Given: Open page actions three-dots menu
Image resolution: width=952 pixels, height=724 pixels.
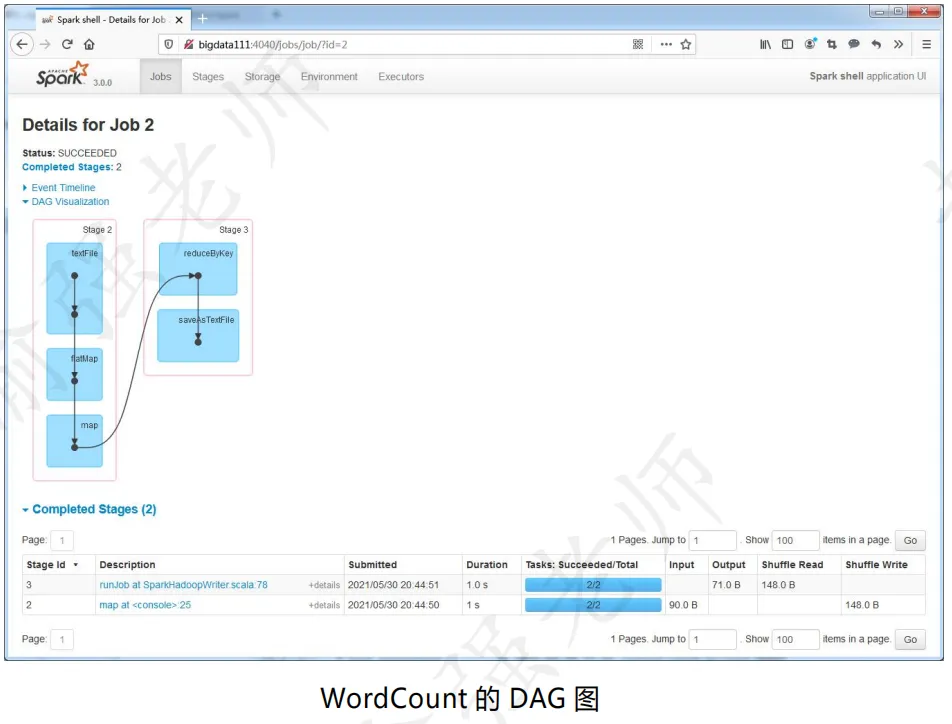Looking at the screenshot, I should click(666, 44).
